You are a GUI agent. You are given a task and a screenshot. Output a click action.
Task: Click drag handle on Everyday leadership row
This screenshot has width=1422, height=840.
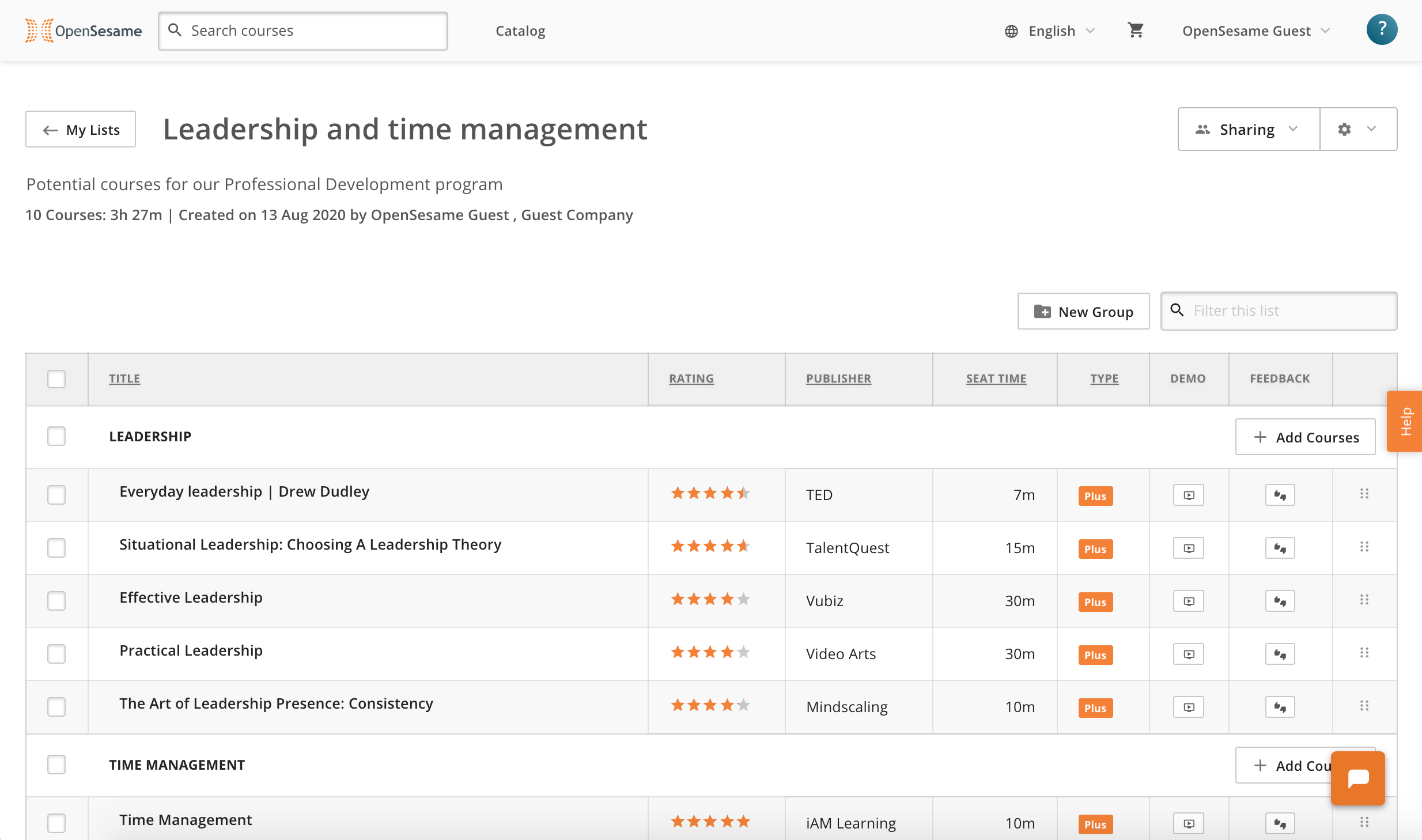tap(1364, 494)
